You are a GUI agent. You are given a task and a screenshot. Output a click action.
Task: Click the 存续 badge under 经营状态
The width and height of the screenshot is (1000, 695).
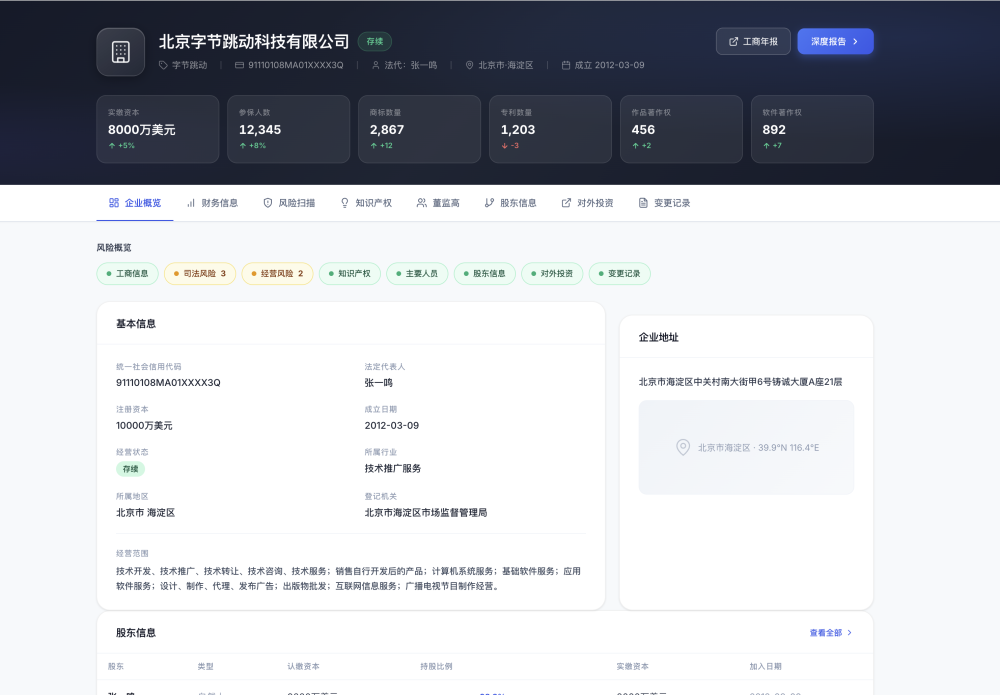point(130,469)
